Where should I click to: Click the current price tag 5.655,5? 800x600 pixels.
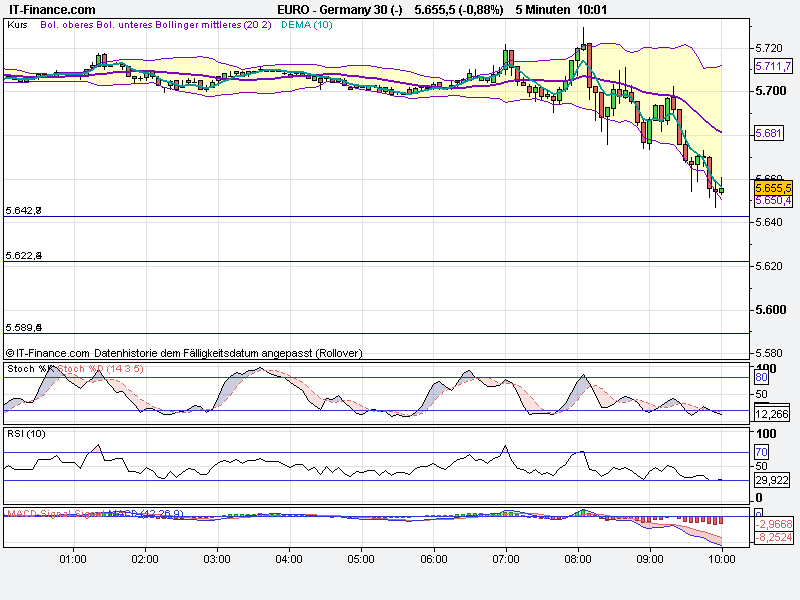click(773, 188)
